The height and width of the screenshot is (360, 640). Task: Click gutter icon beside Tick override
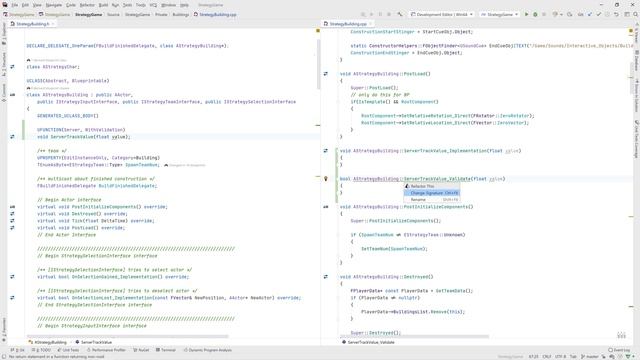12,221
